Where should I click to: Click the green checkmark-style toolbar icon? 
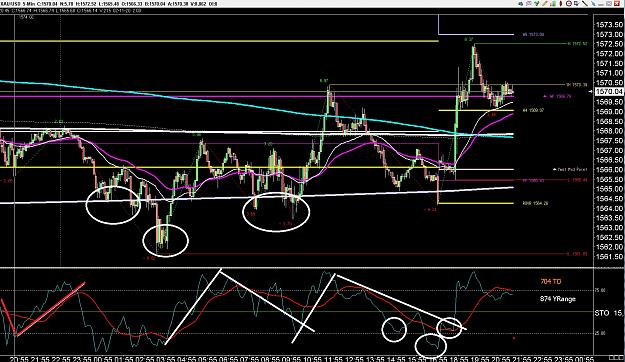tap(537, 4)
